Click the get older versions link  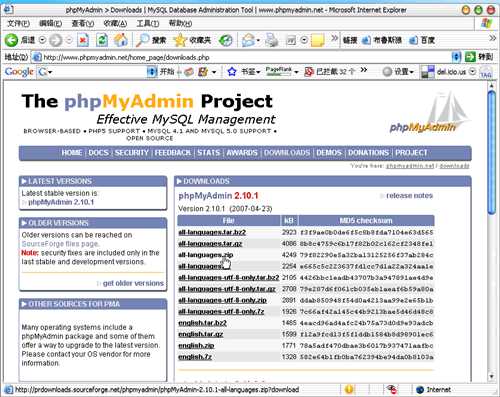(133, 283)
